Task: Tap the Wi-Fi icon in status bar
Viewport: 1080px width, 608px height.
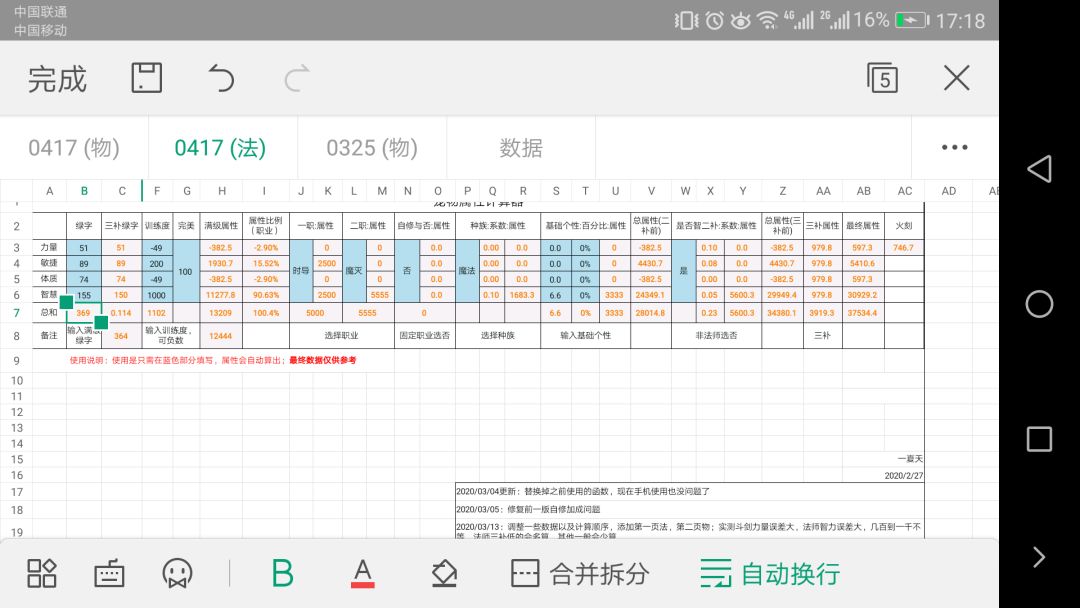Action: [767, 21]
